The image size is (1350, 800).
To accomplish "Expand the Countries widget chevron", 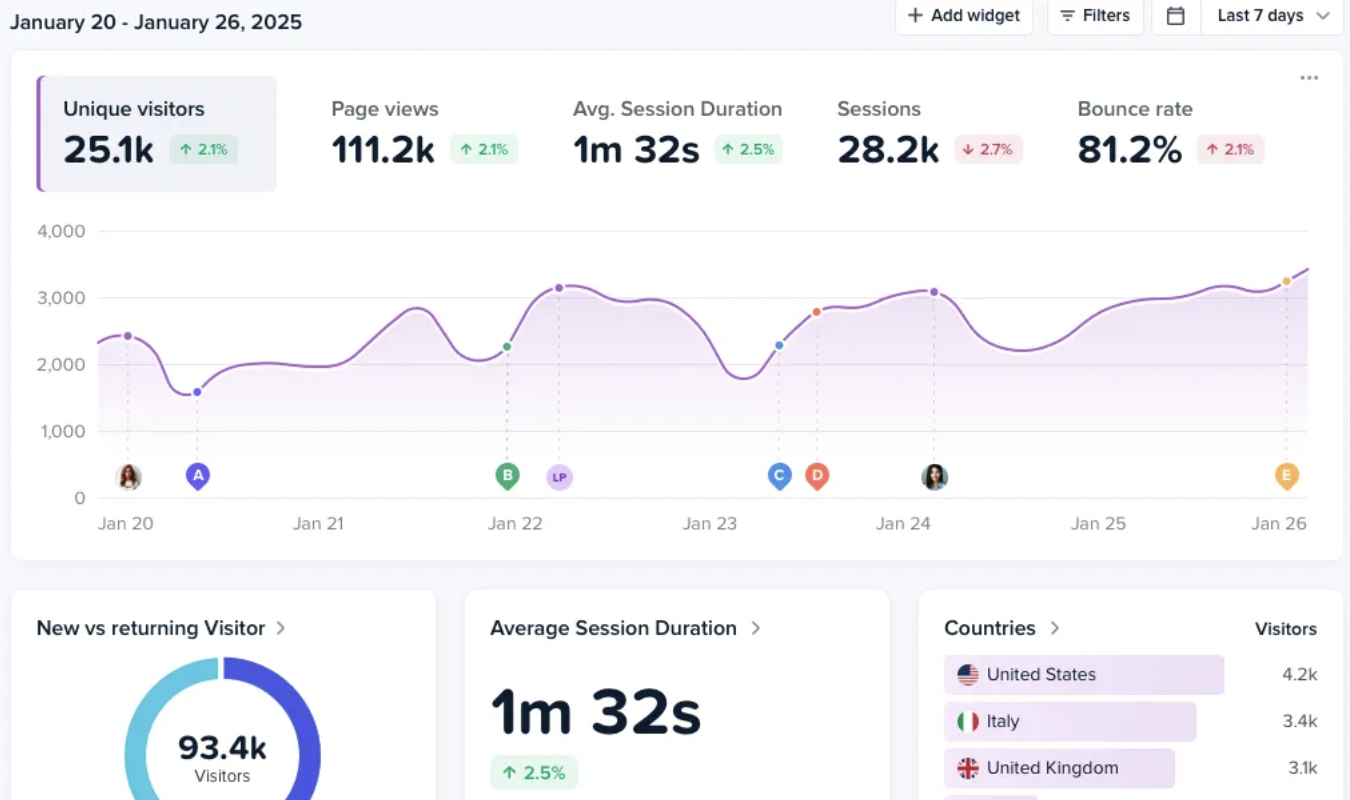I will pos(1055,628).
